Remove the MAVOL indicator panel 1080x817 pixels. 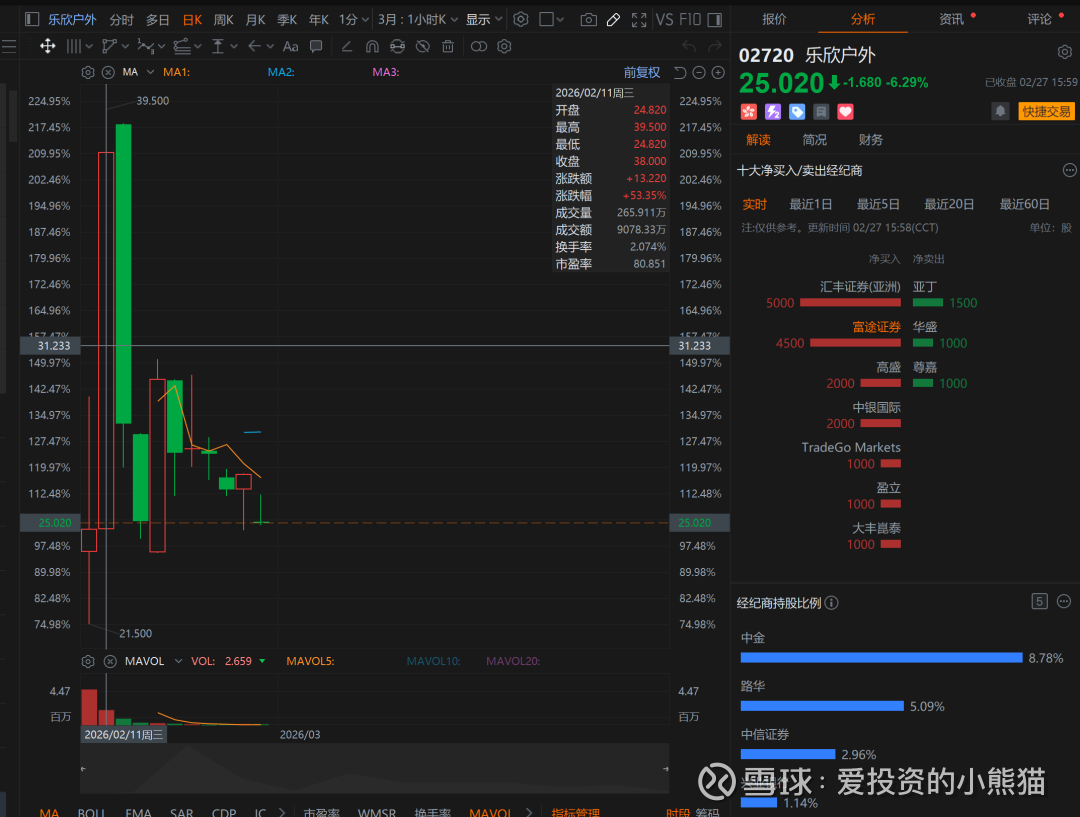110,661
